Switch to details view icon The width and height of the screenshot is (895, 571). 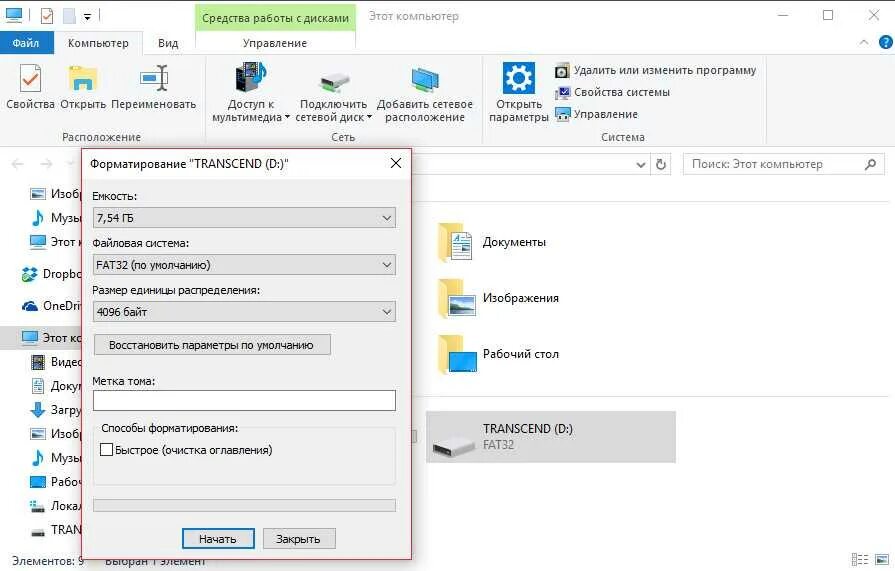click(x=860, y=560)
